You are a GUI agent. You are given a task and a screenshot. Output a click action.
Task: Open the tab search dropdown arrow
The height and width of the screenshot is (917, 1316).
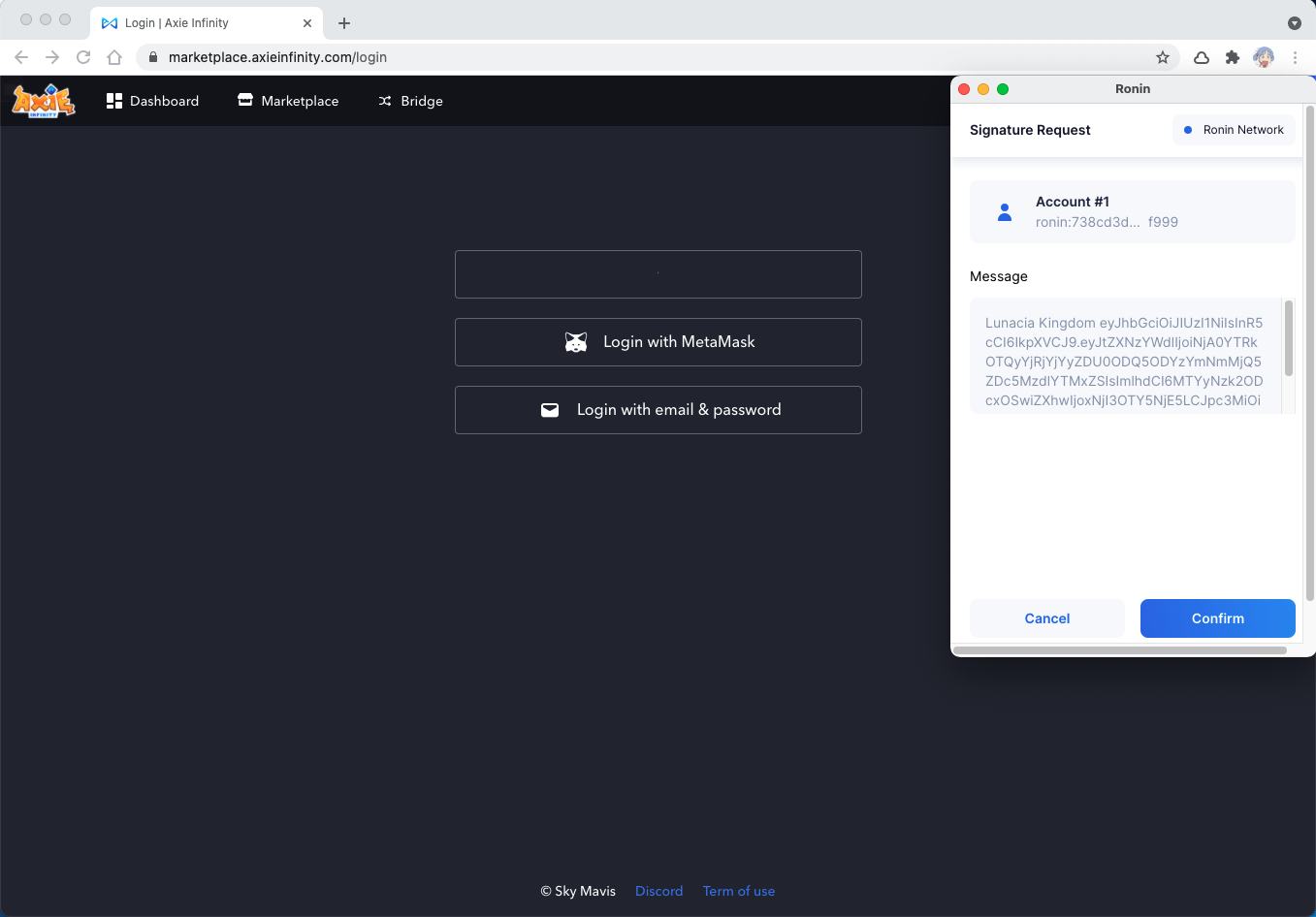click(x=1295, y=22)
